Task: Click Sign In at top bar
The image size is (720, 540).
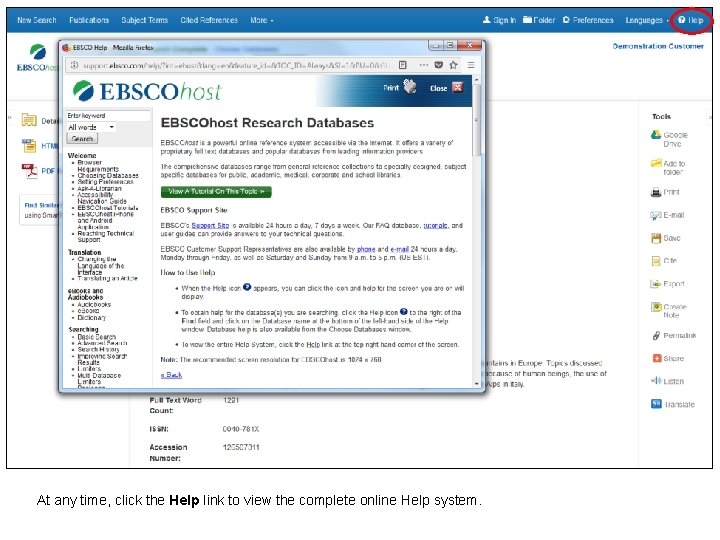Action: coord(500,20)
